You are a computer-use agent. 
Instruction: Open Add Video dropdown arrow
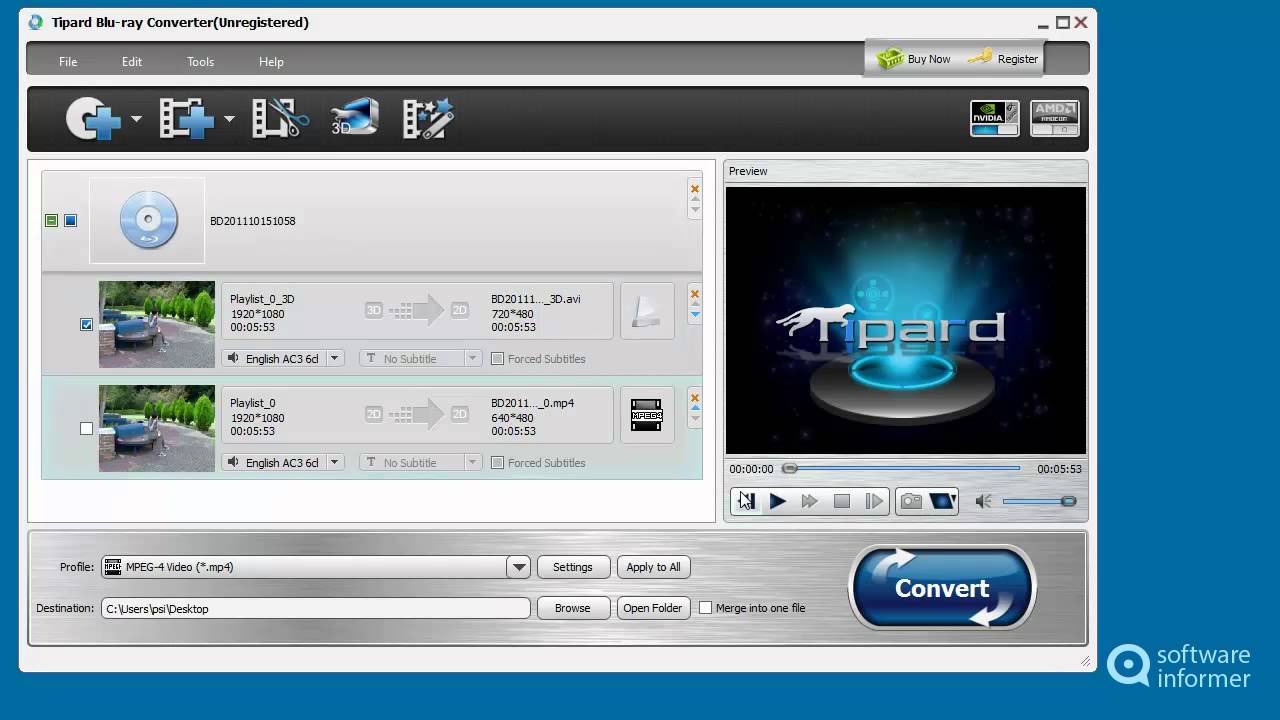tap(229, 119)
